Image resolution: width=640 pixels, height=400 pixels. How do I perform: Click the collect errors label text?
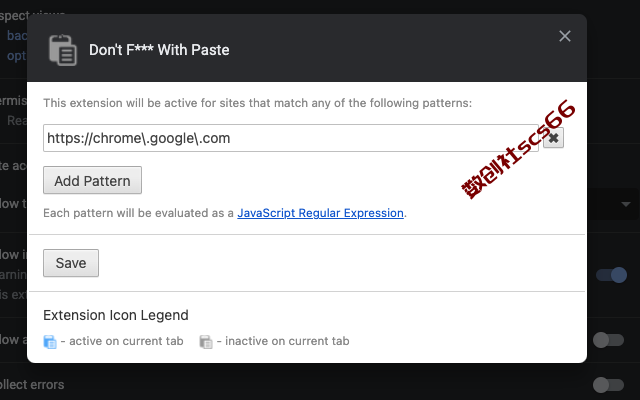click(x=32, y=384)
